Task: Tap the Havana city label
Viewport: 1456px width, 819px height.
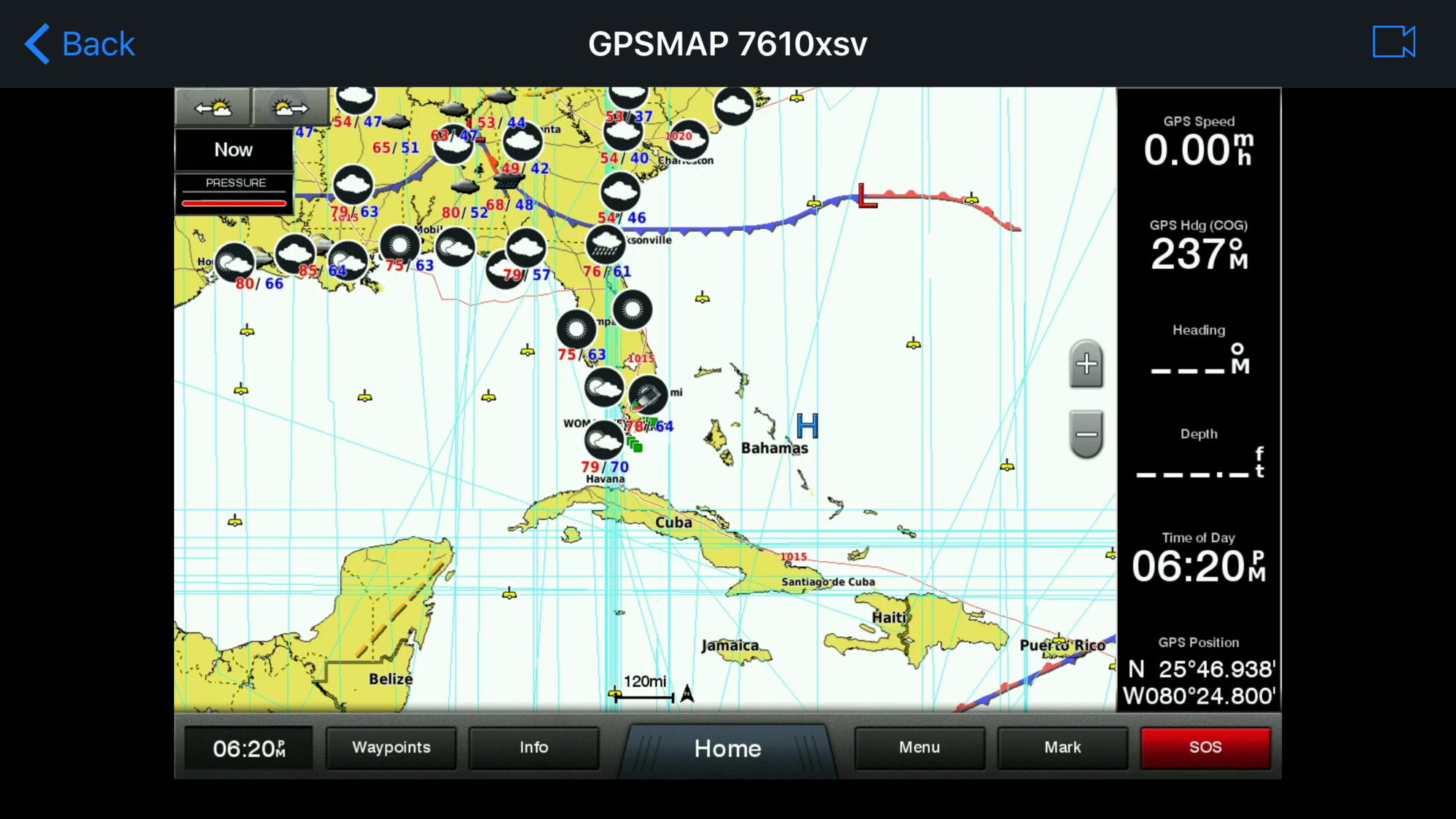Action: 605,479
